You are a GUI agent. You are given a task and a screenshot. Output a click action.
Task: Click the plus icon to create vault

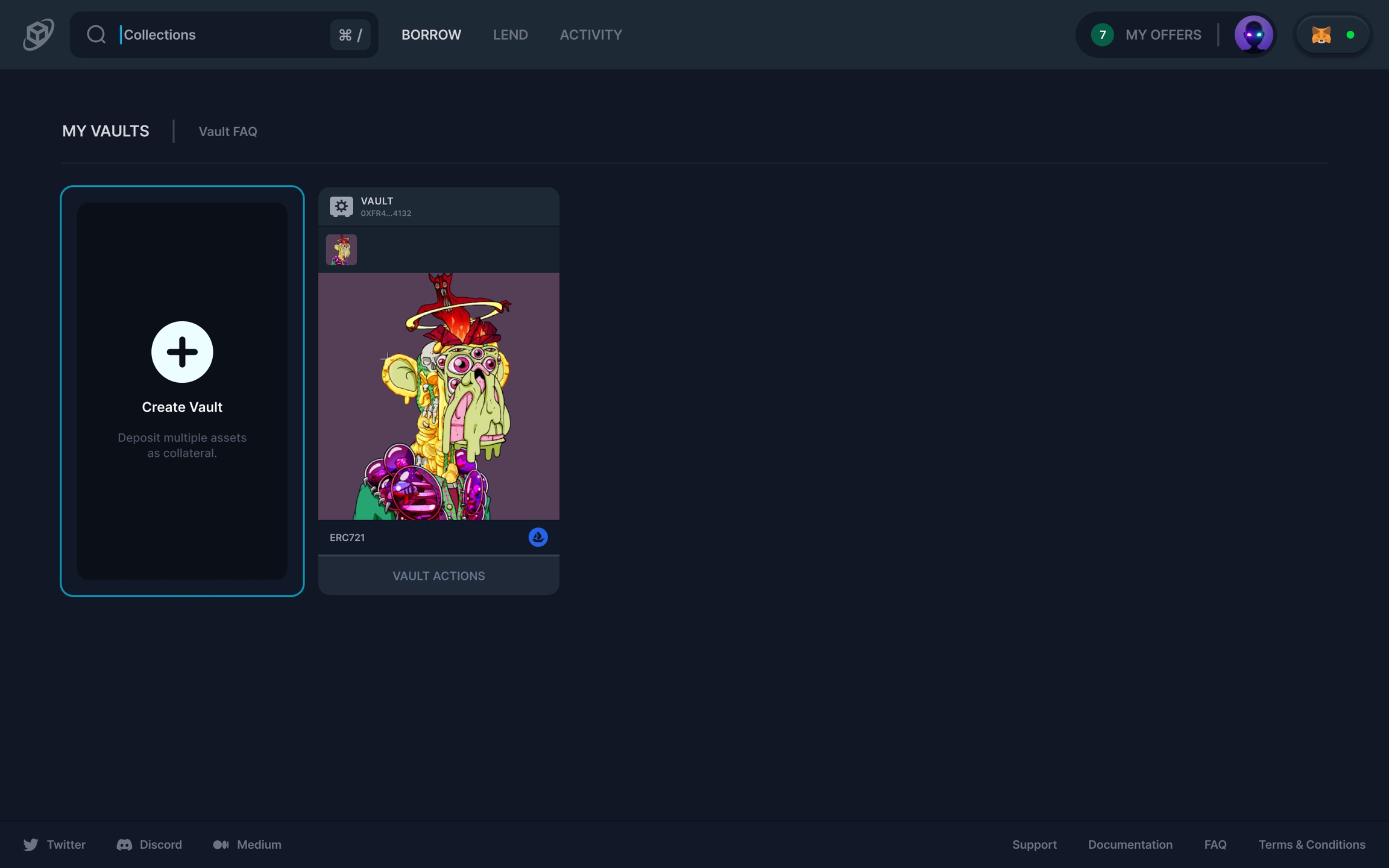[x=182, y=352]
